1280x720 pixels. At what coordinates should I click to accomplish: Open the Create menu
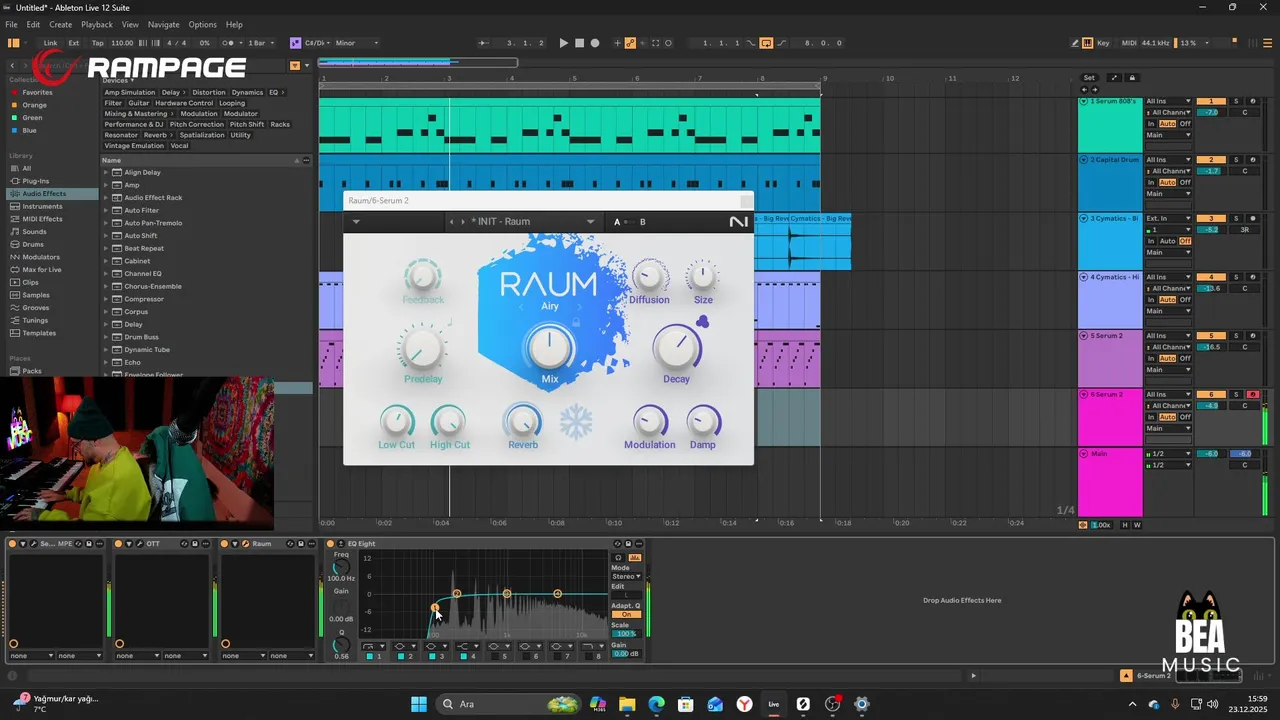click(x=61, y=24)
